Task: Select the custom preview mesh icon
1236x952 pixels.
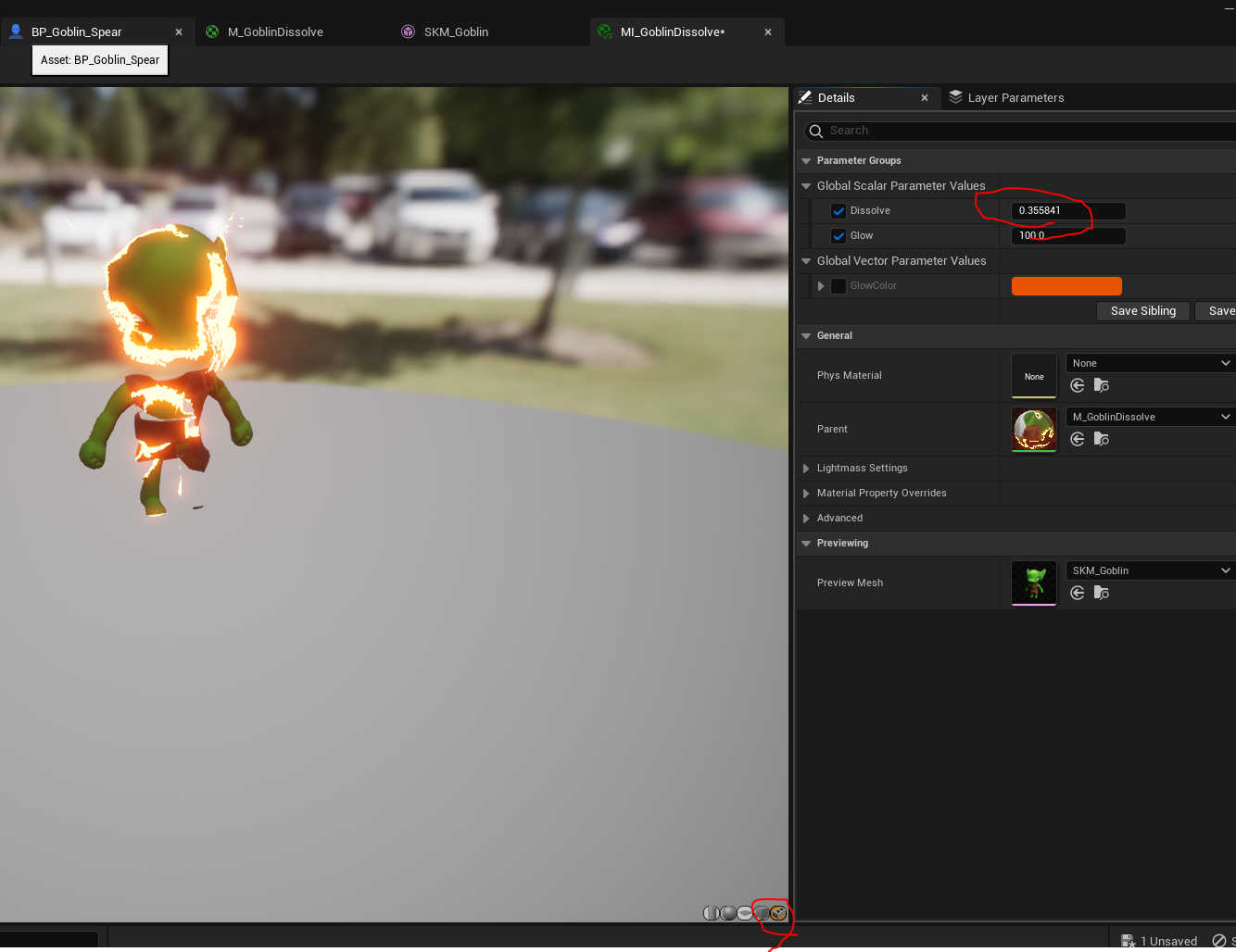Action: point(778,913)
